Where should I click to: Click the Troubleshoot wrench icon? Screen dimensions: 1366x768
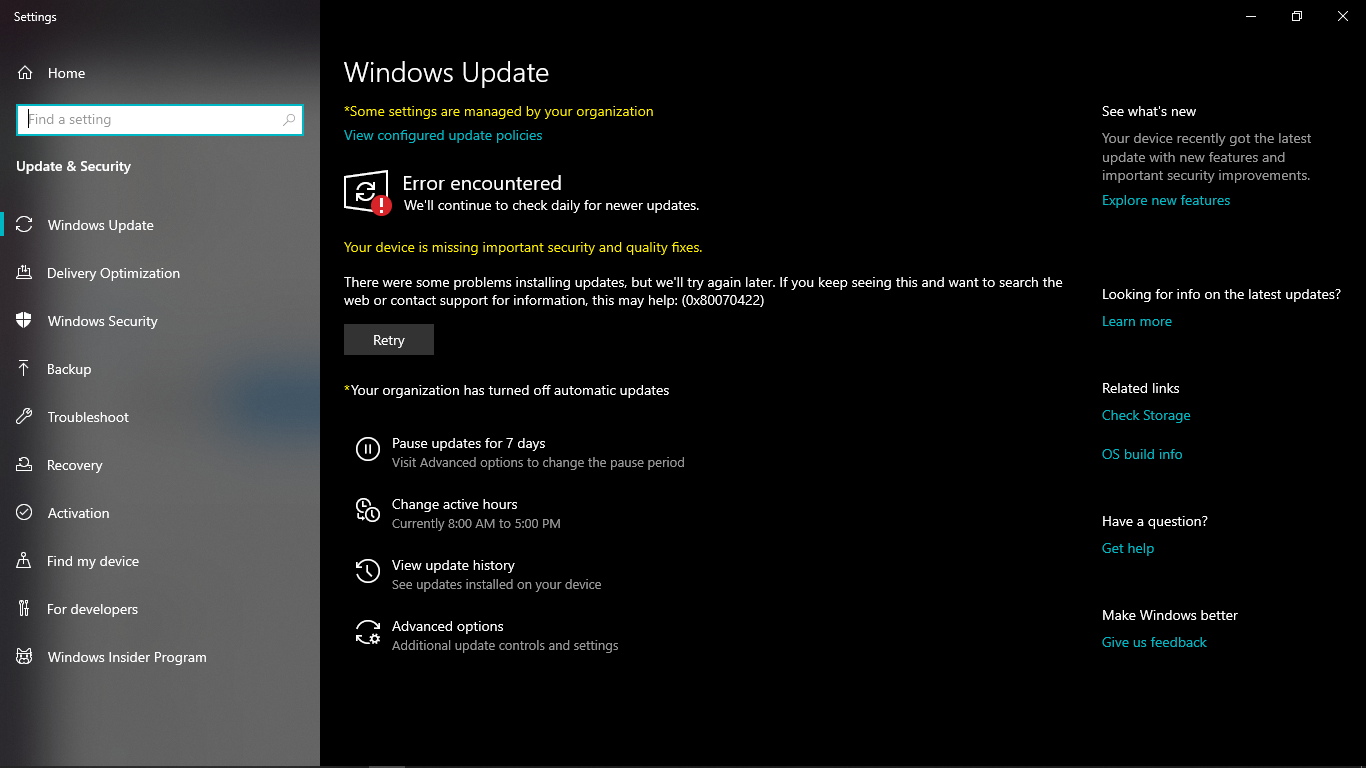[25, 417]
